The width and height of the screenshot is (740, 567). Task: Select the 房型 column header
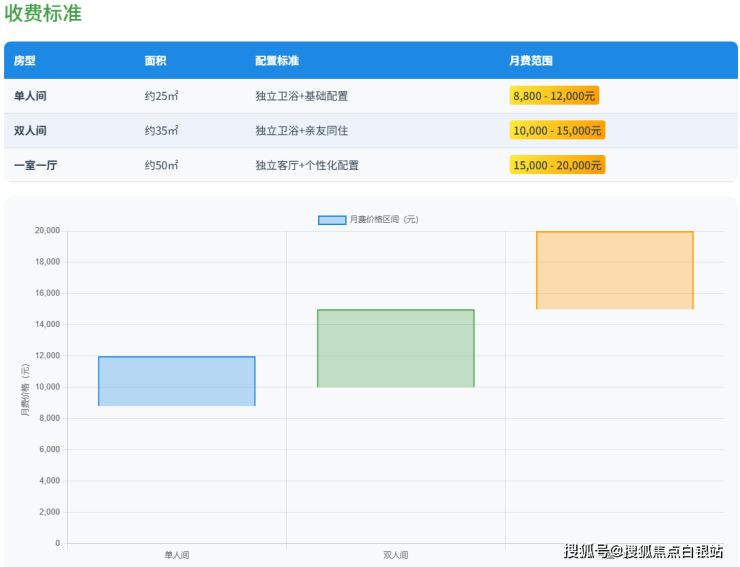point(25,61)
